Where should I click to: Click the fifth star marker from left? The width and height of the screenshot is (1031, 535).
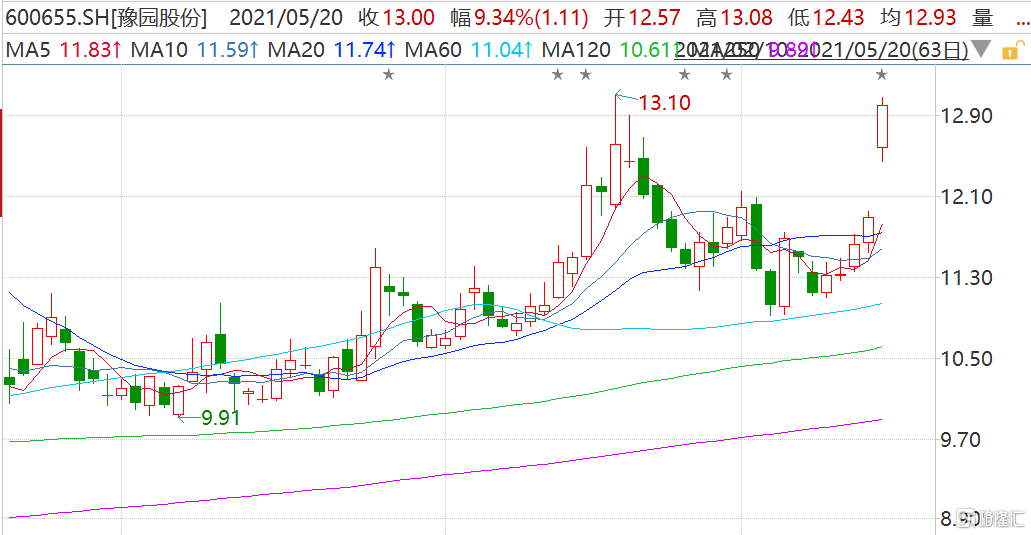point(727,75)
